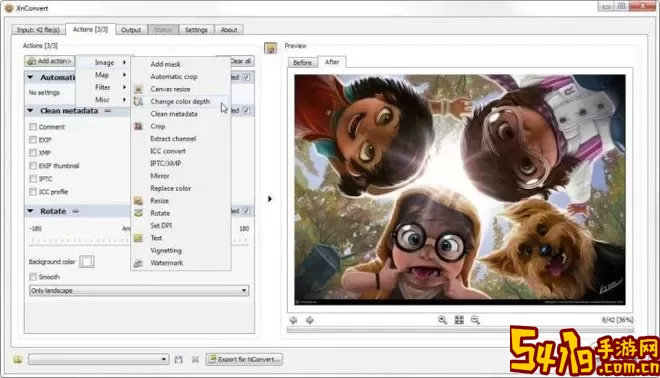
Task: Click the Clear all button
Action: [x=241, y=61]
